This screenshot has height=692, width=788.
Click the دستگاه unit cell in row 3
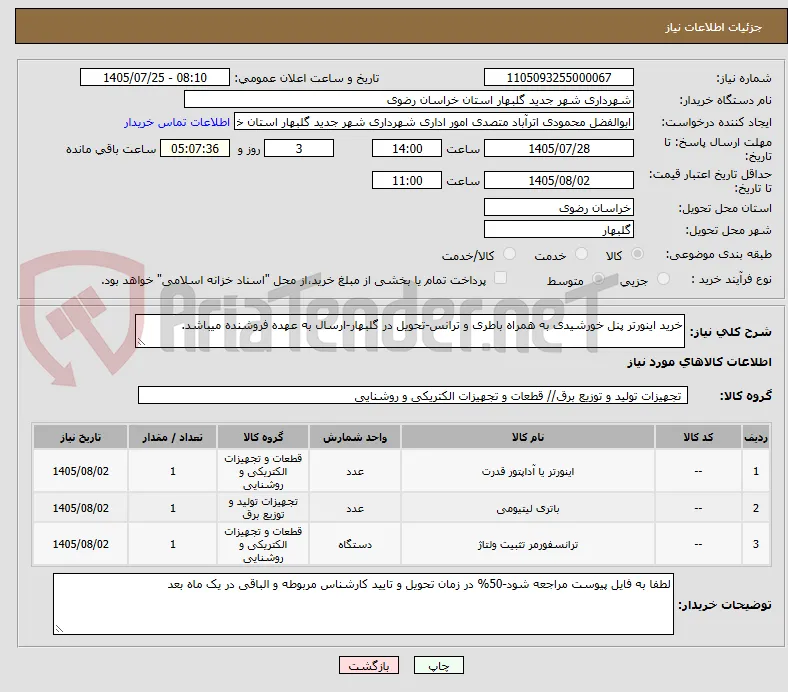(x=355, y=544)
